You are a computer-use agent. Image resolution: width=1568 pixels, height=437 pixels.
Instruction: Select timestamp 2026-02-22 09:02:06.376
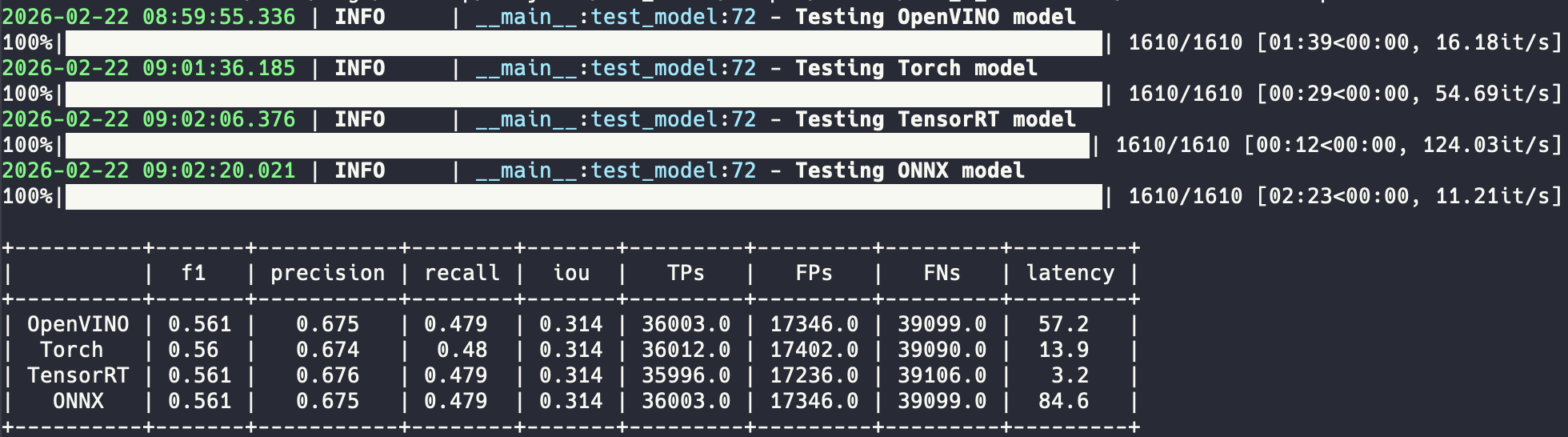pyautogui.click(x=149, y=119)
